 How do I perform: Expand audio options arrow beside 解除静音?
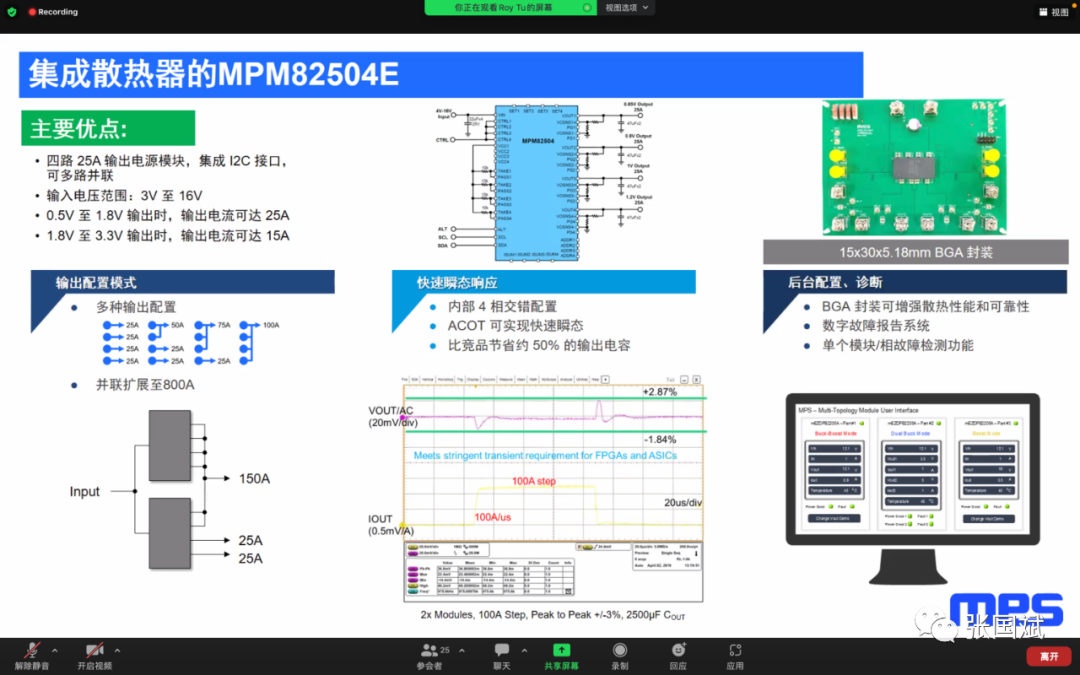(x=55, y=650)
